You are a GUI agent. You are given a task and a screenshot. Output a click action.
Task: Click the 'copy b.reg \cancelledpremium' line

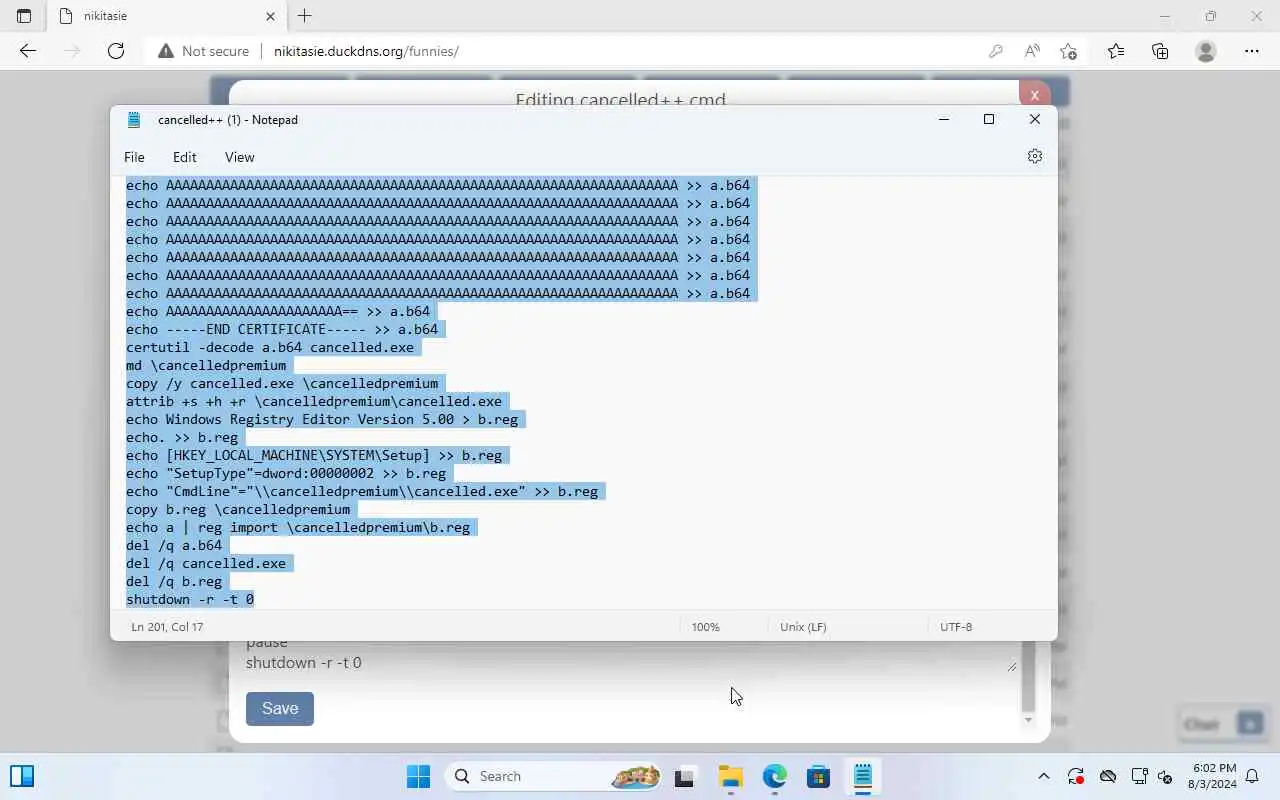[238, 509]
